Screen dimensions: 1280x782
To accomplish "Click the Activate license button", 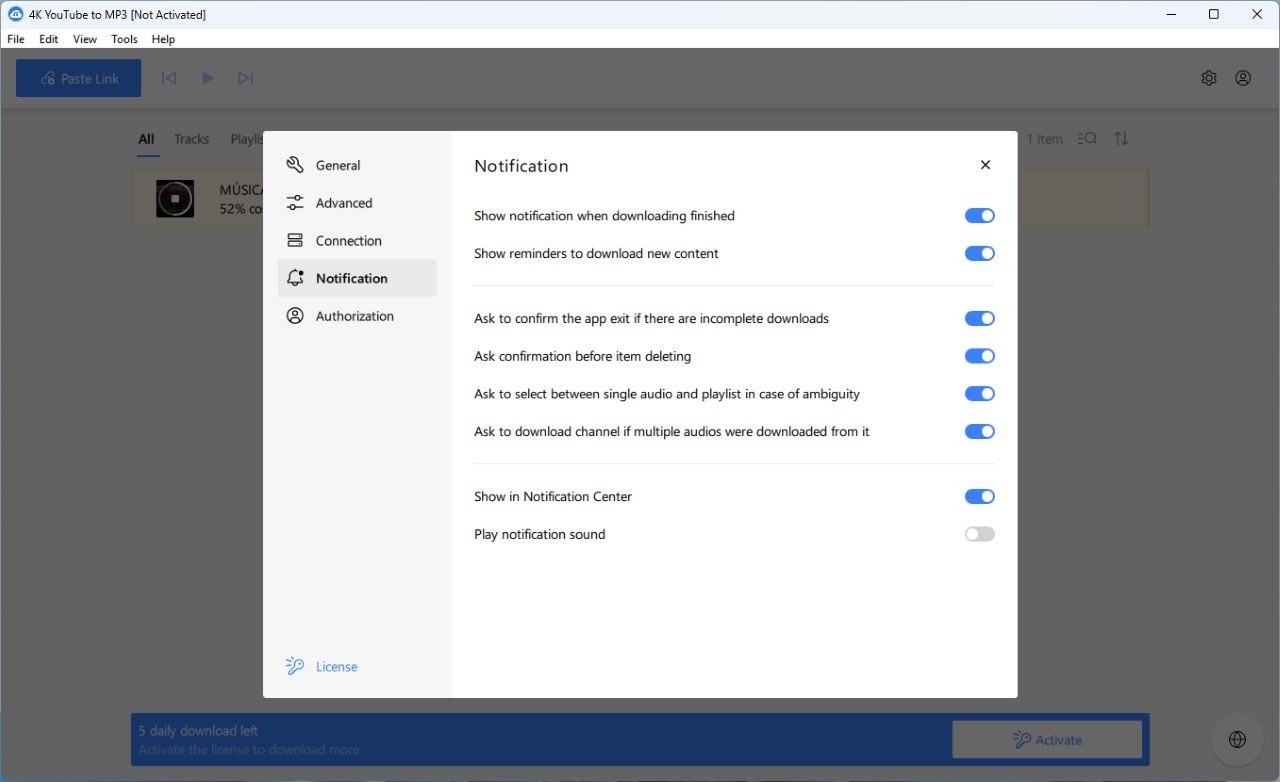I will coord(1047,740).
